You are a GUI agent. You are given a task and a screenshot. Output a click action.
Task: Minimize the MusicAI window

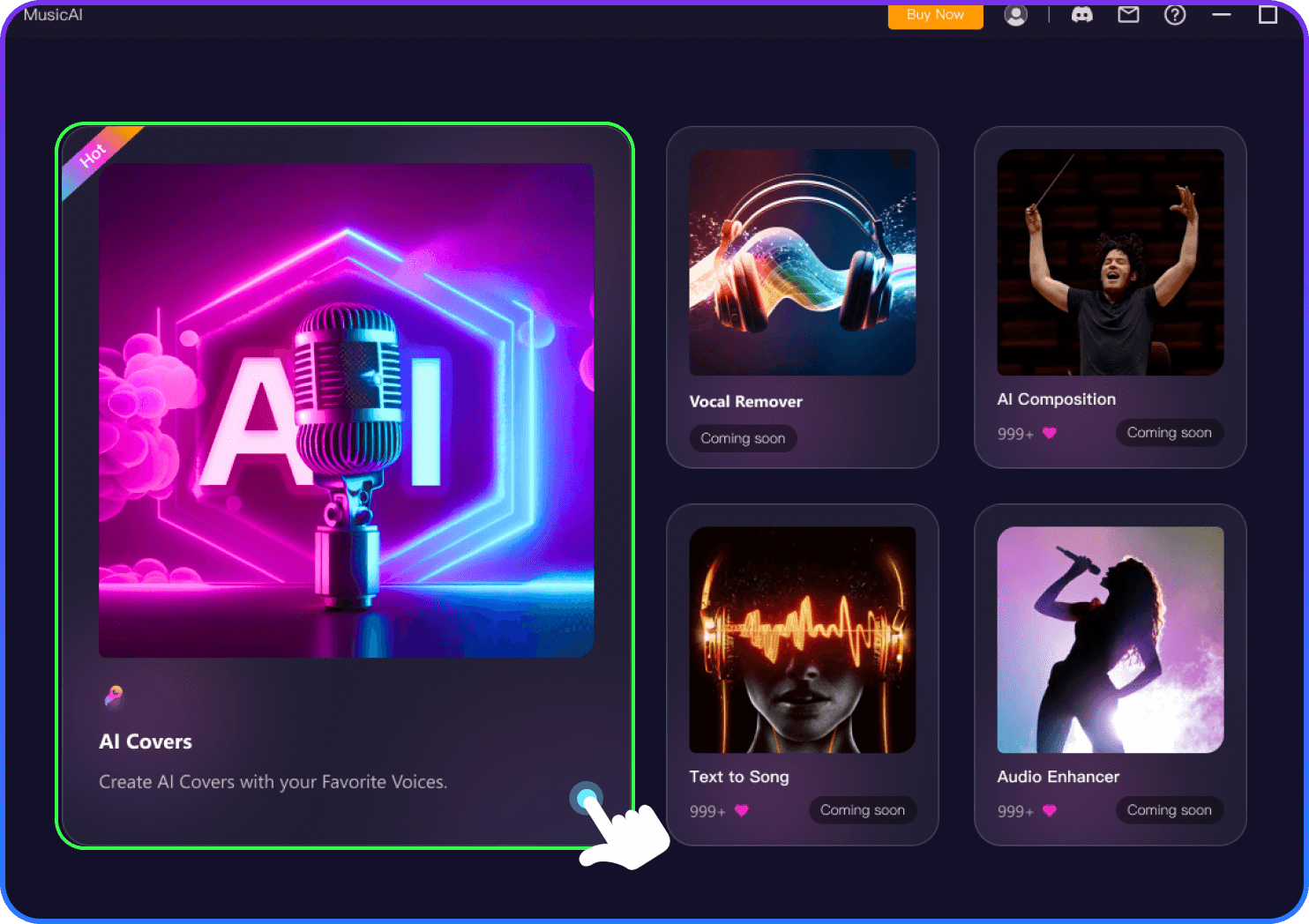(1222, 15)
